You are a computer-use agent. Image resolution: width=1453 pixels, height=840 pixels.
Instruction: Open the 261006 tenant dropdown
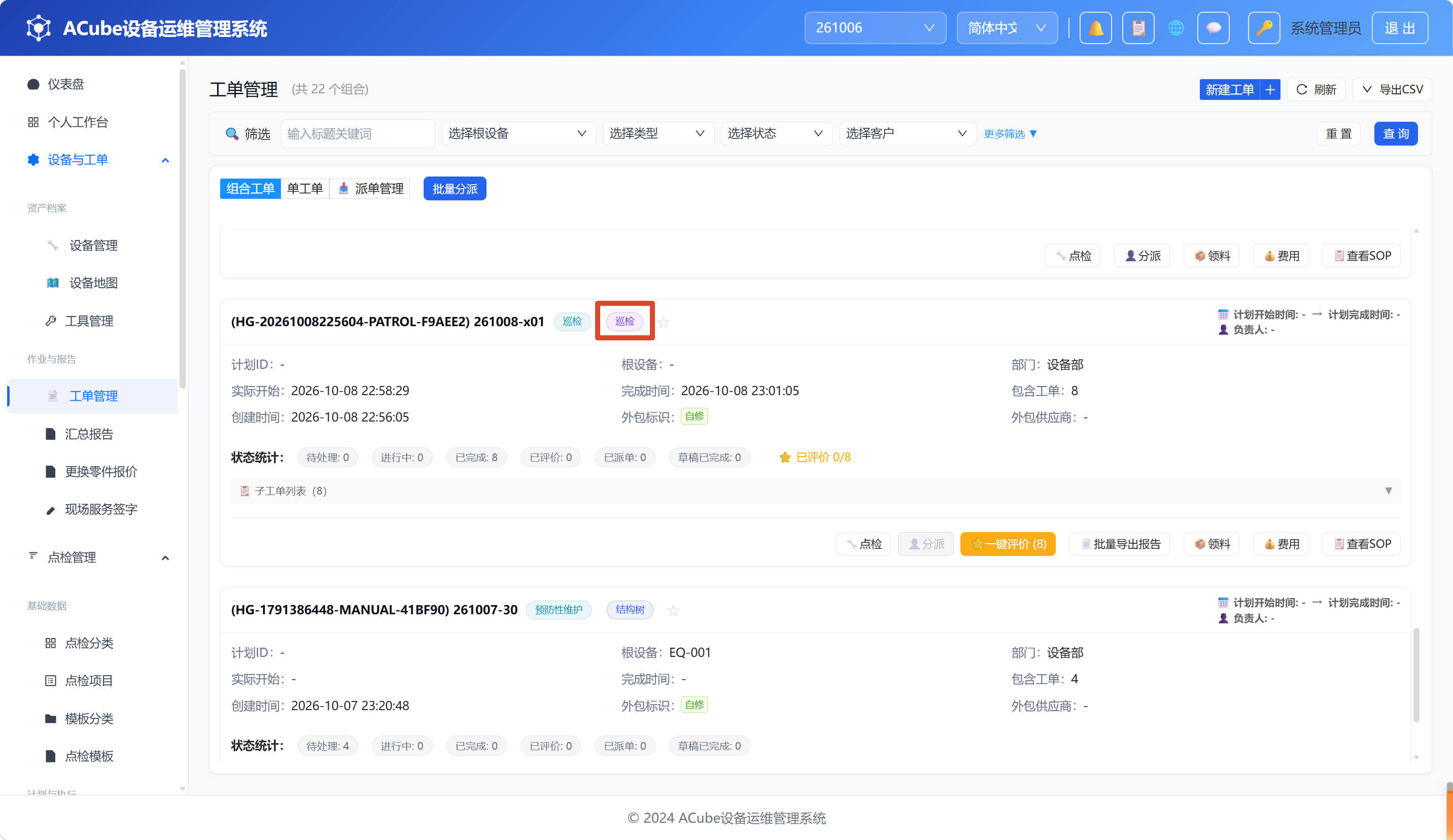click(x=875, y=28)
